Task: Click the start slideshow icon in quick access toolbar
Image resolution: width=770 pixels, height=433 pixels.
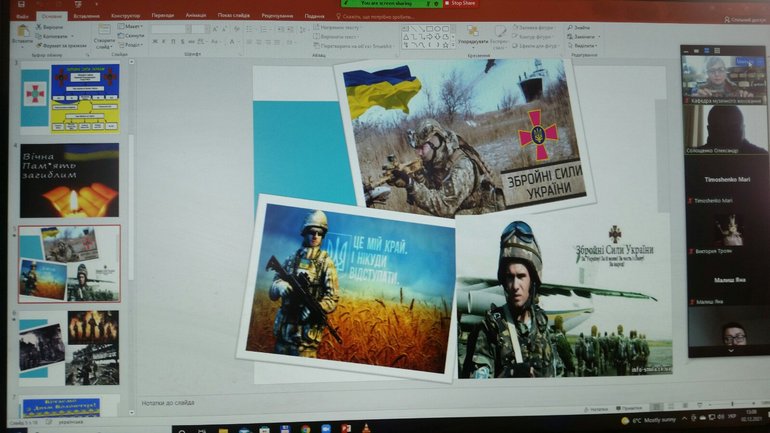Action: (78, 4)
